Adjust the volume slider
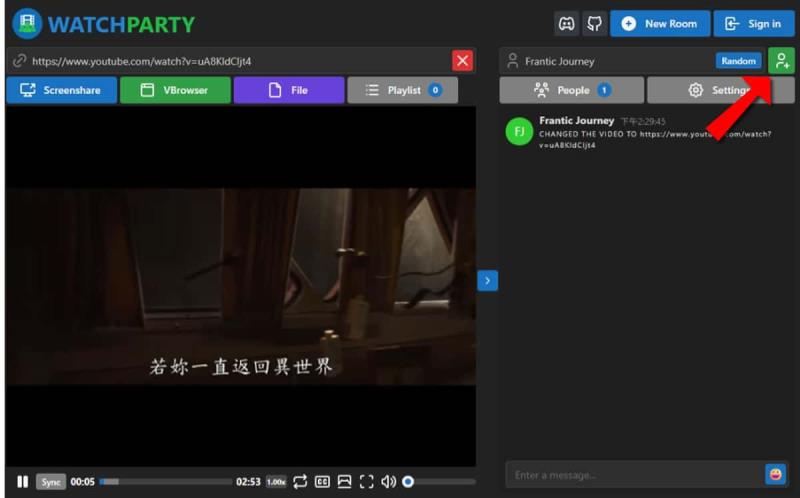This screenshot has height=498, width=800. (439, 482)
